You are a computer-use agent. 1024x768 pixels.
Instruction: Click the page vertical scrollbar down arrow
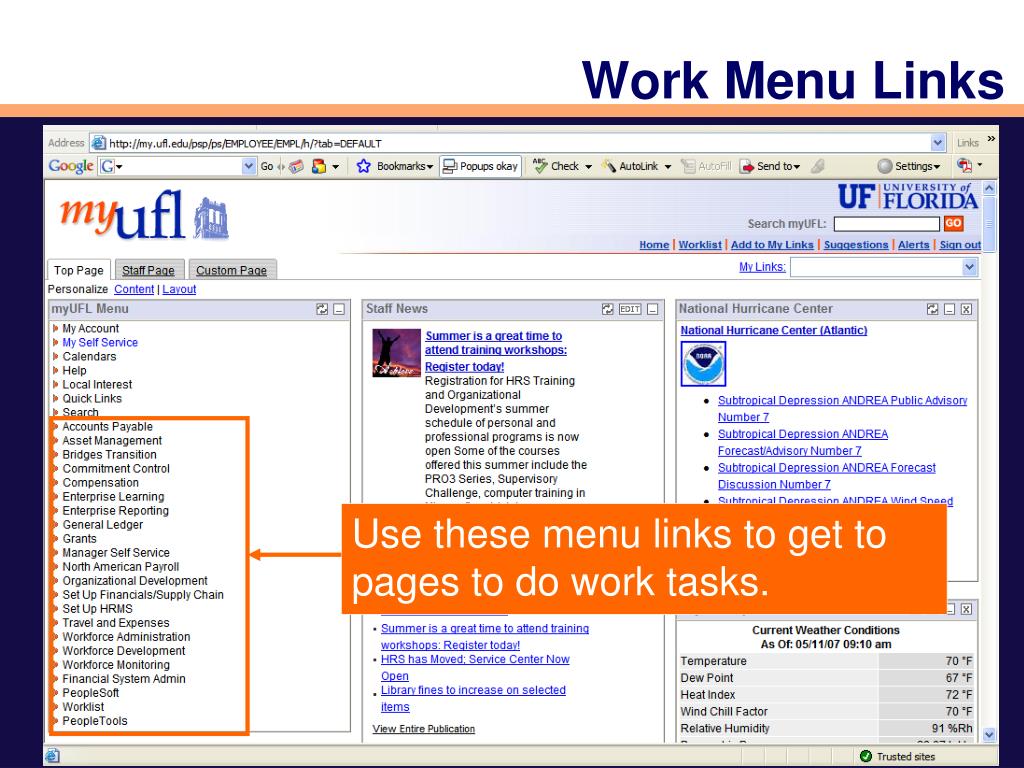[989, 735]
